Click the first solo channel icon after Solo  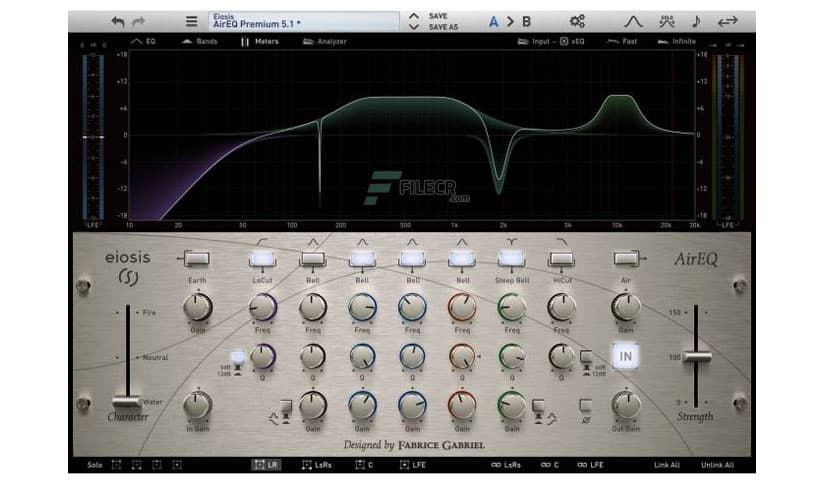pos(116,465)
